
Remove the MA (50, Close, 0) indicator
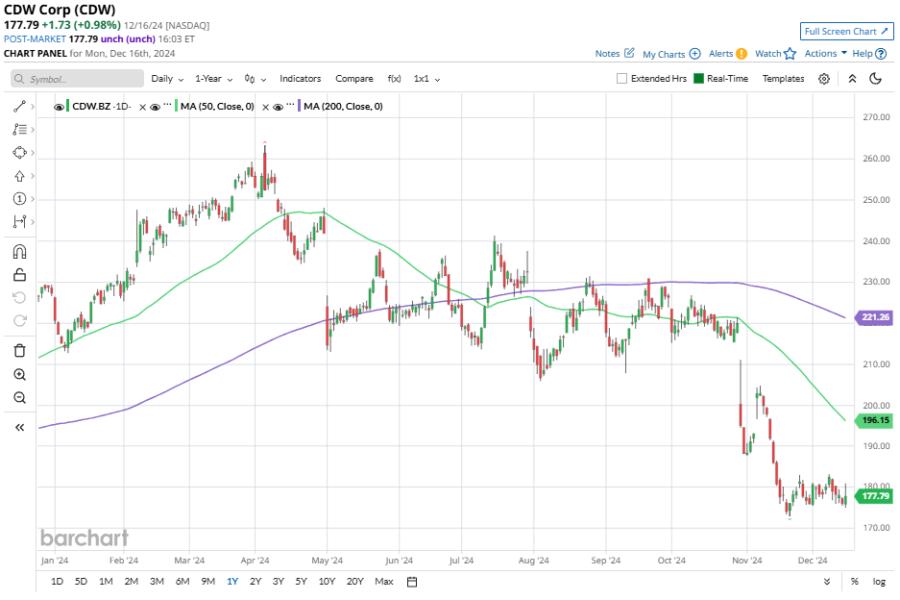click(265, 107)
